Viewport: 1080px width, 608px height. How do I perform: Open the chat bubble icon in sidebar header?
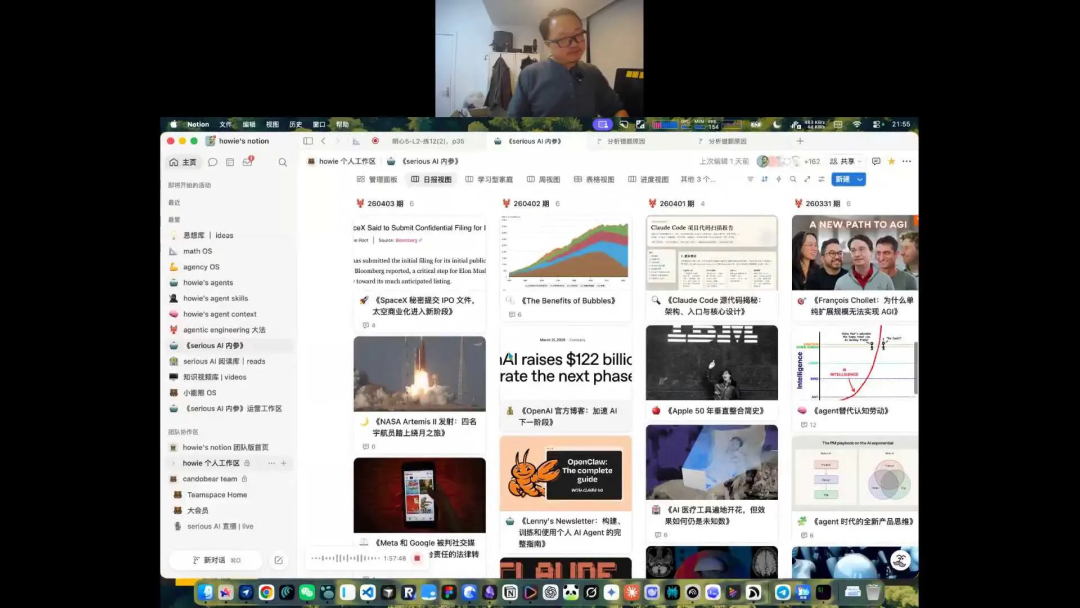[213, 163]
